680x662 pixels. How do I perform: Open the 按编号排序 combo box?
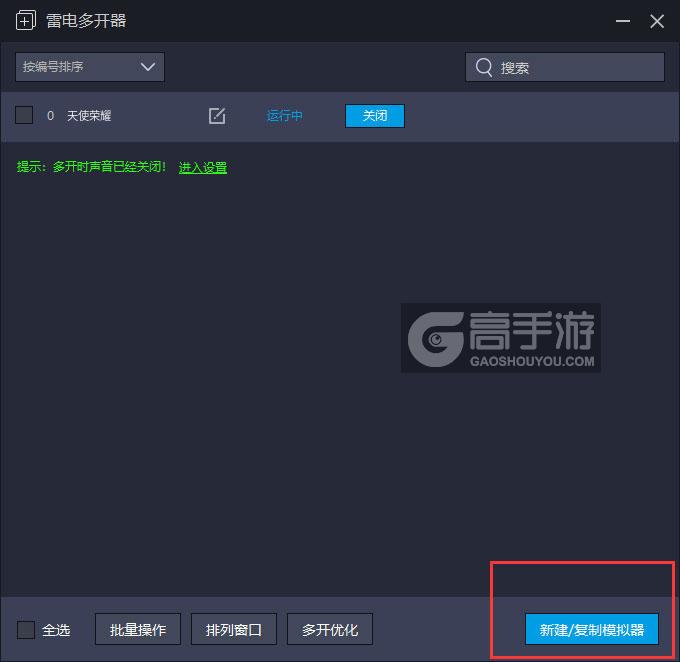tap(90, 67)
